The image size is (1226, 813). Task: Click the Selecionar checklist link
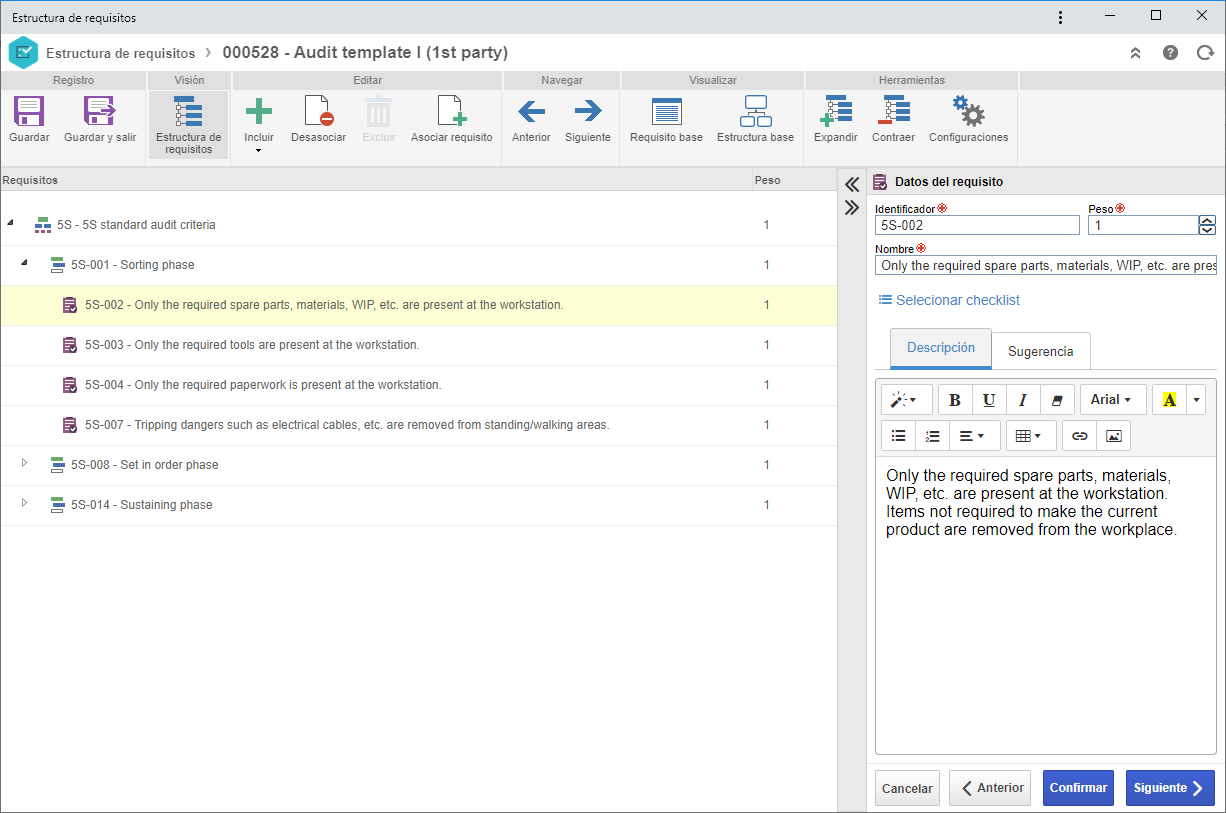coord(949,300)
